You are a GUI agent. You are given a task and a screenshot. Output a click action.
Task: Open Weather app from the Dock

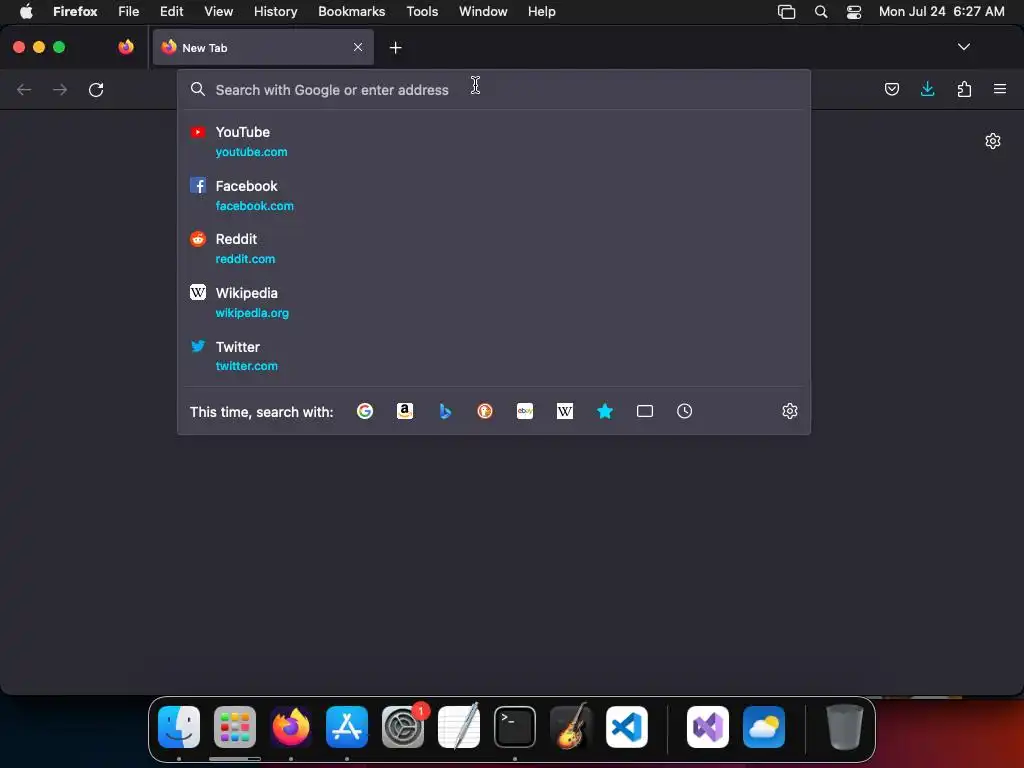click(764, 727)
